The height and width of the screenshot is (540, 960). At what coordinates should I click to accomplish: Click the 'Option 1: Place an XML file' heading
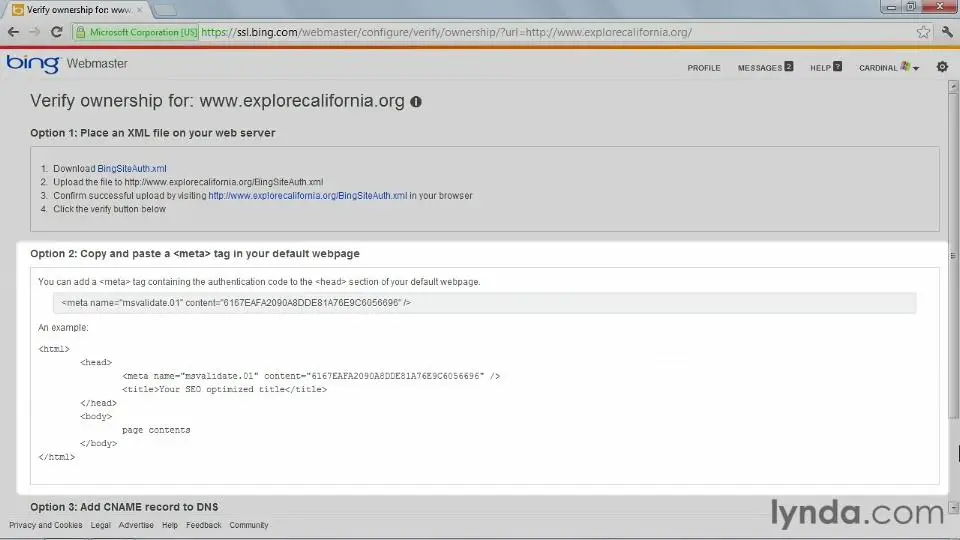tap(152, 133)
